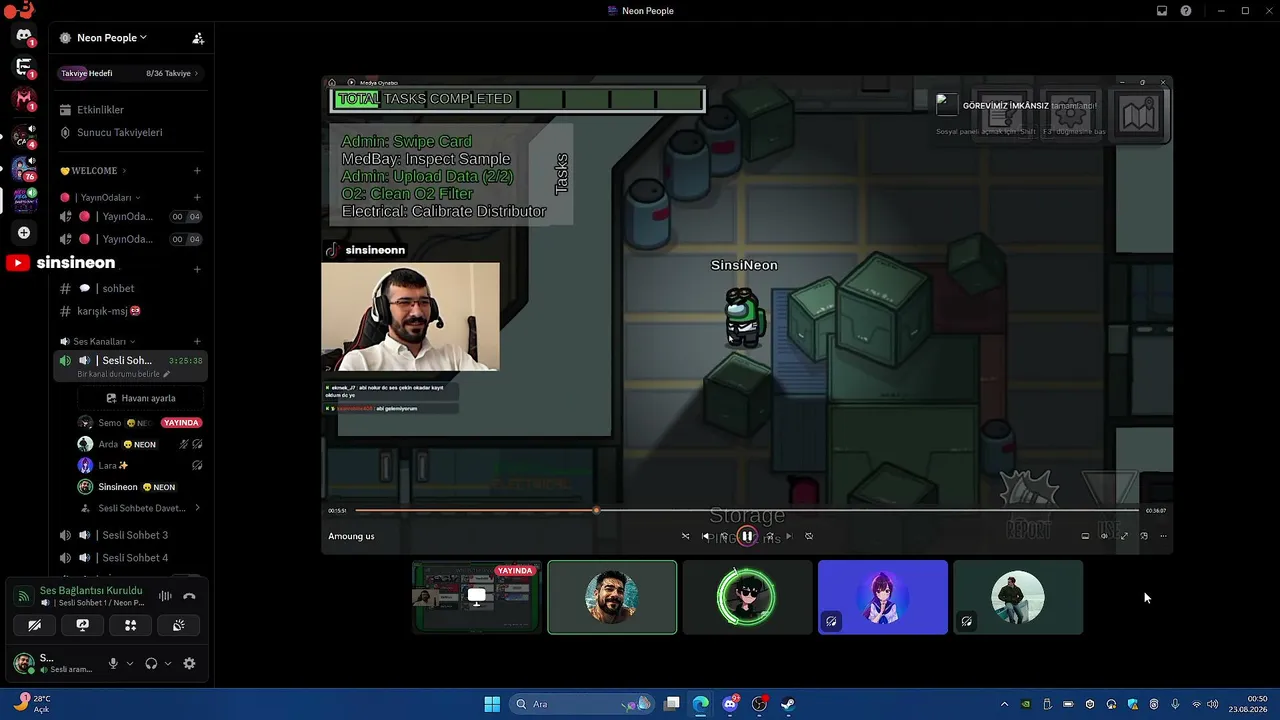
Task: Click the Add a Server plus icon
Action: point(24,233)
